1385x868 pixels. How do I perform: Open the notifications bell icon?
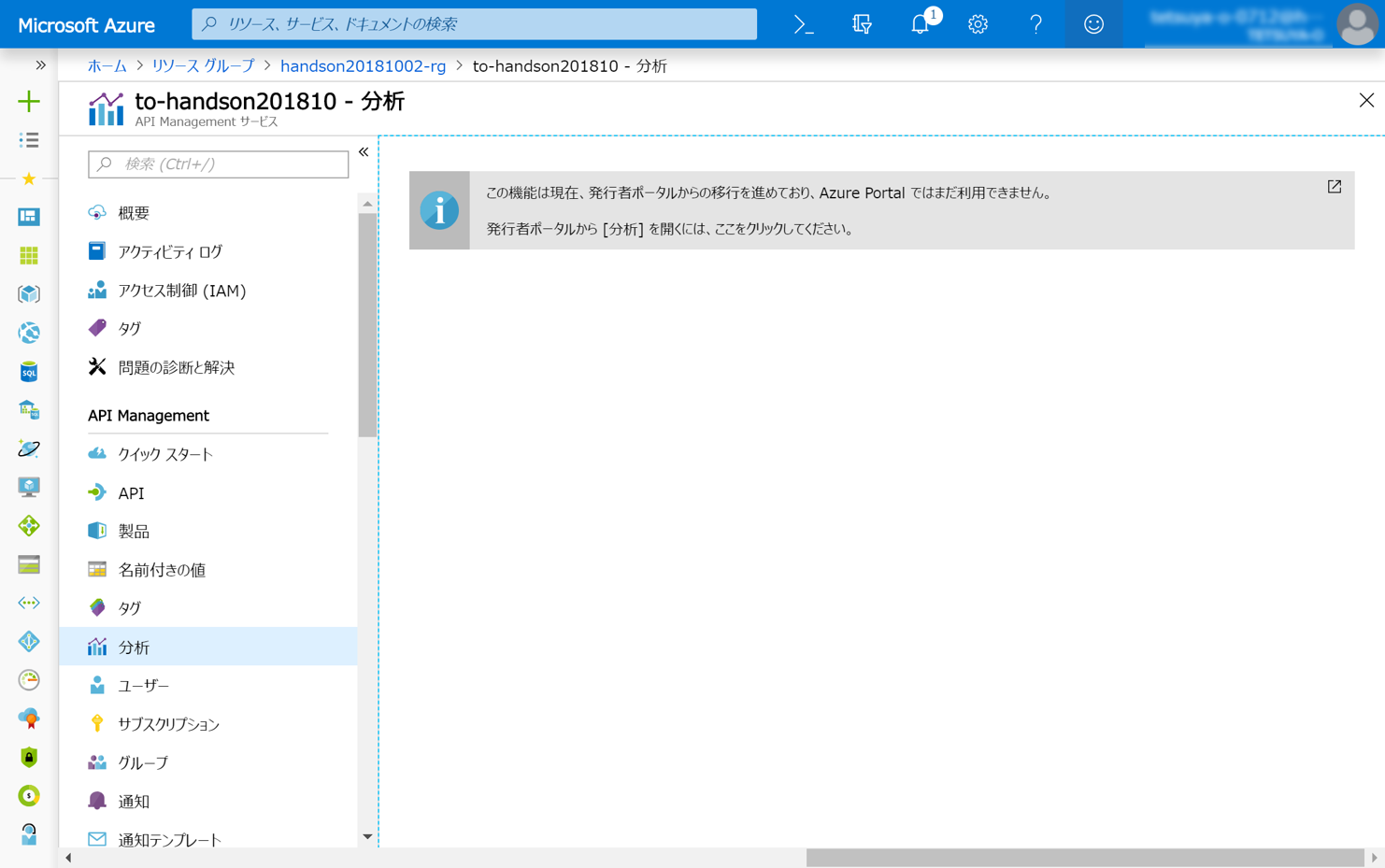[920, 24]
